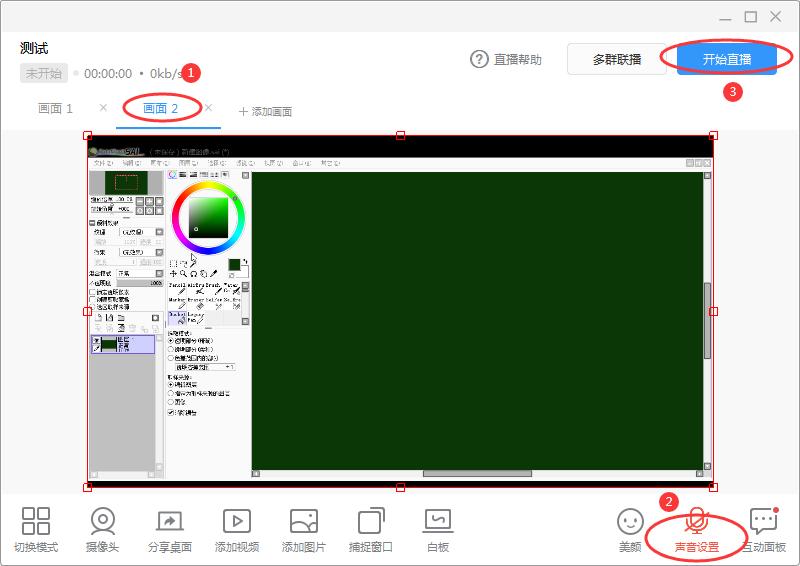Show the 互动面板 interaction panel
800x566 pixels.
(x=764, y=529)
